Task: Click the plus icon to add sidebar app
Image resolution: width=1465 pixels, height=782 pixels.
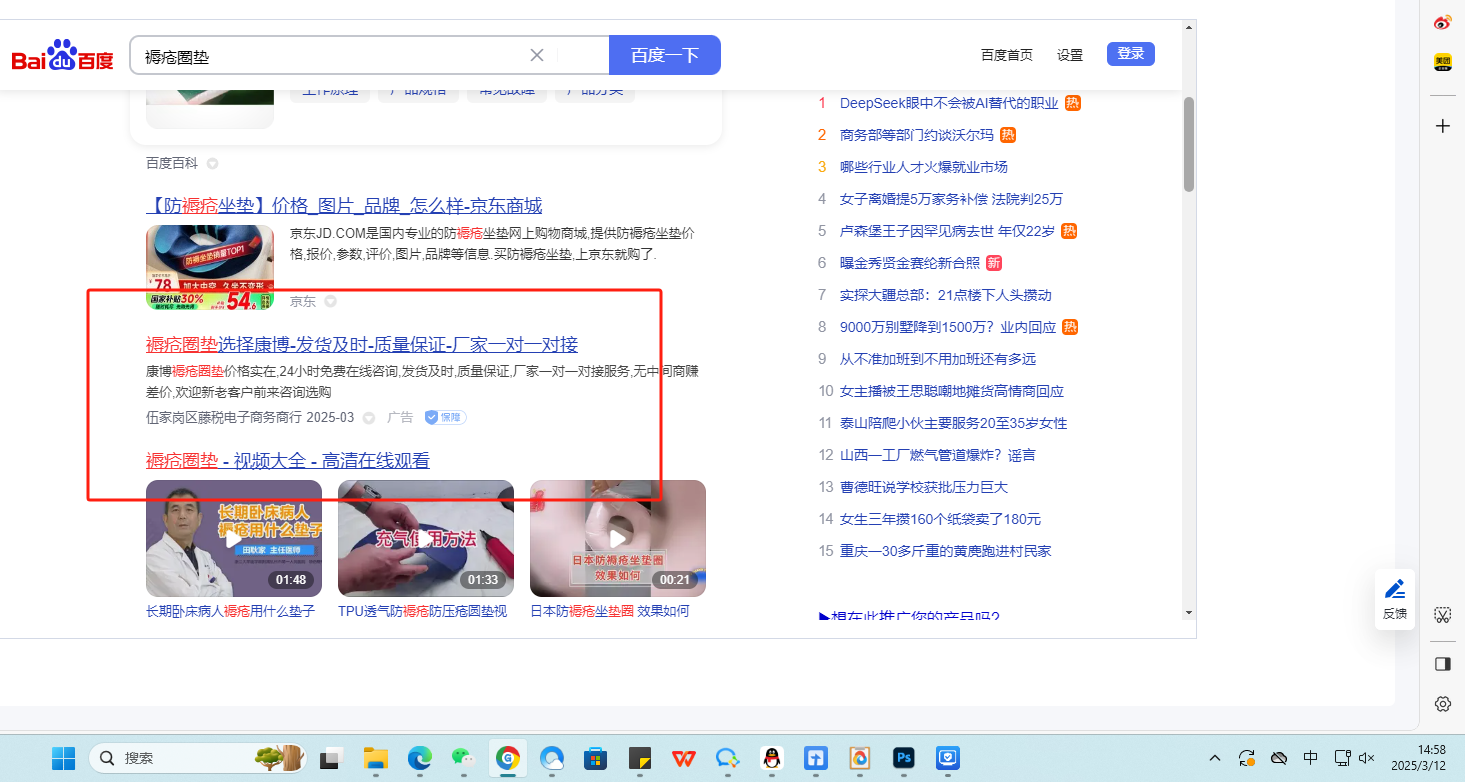Action: coord(1442,126)
